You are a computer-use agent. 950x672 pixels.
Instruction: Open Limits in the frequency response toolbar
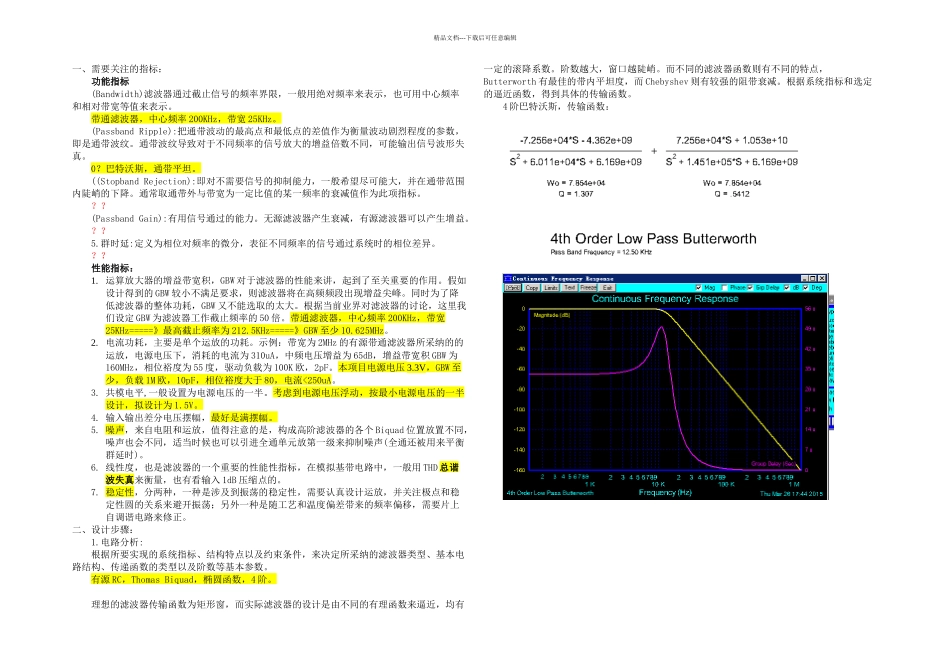[x=551, y=288]
